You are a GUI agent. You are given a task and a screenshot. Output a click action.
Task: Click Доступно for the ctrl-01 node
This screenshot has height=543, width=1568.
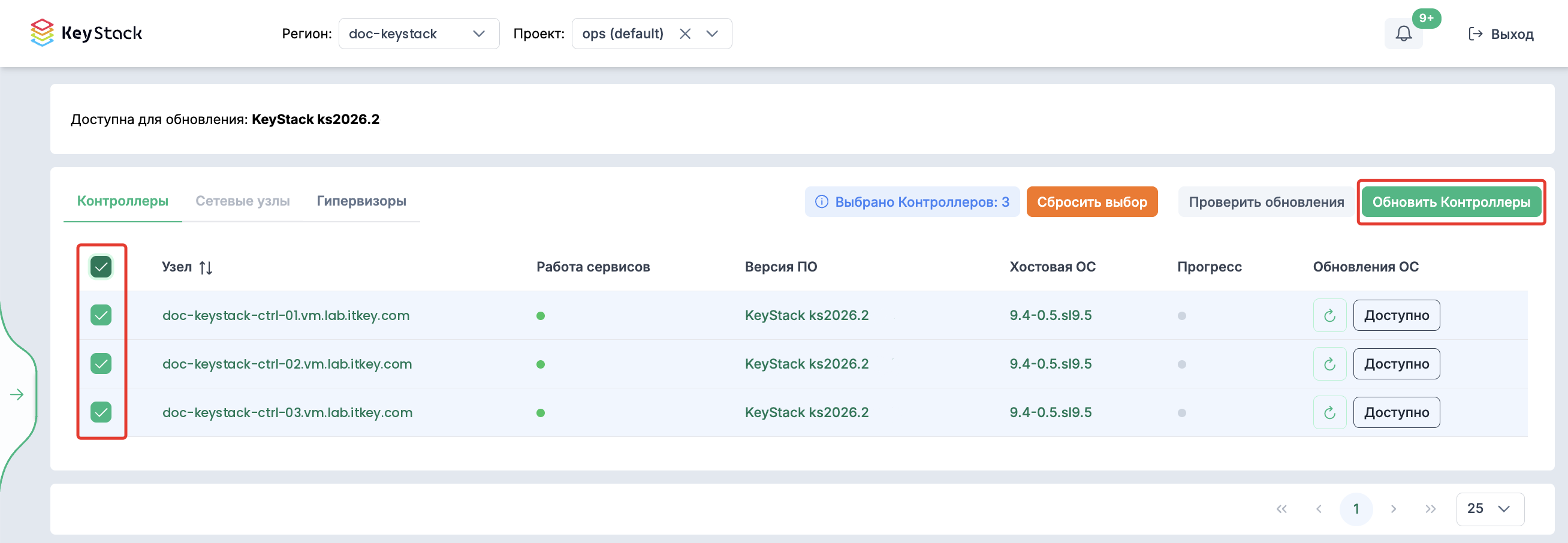coord(1397,315)
